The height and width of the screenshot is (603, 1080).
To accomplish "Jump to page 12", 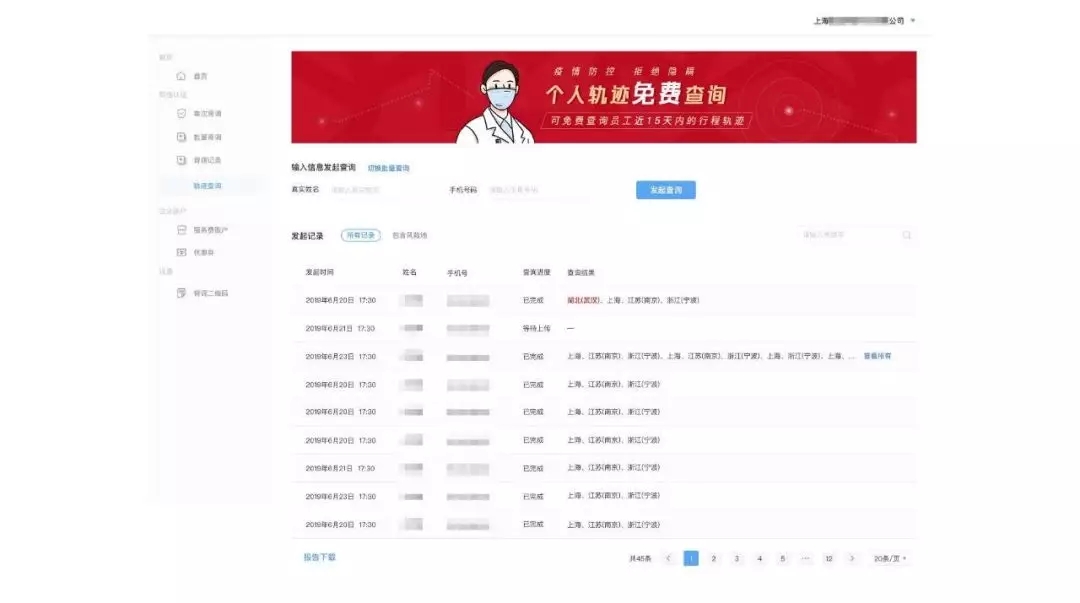I will (829, 558).
